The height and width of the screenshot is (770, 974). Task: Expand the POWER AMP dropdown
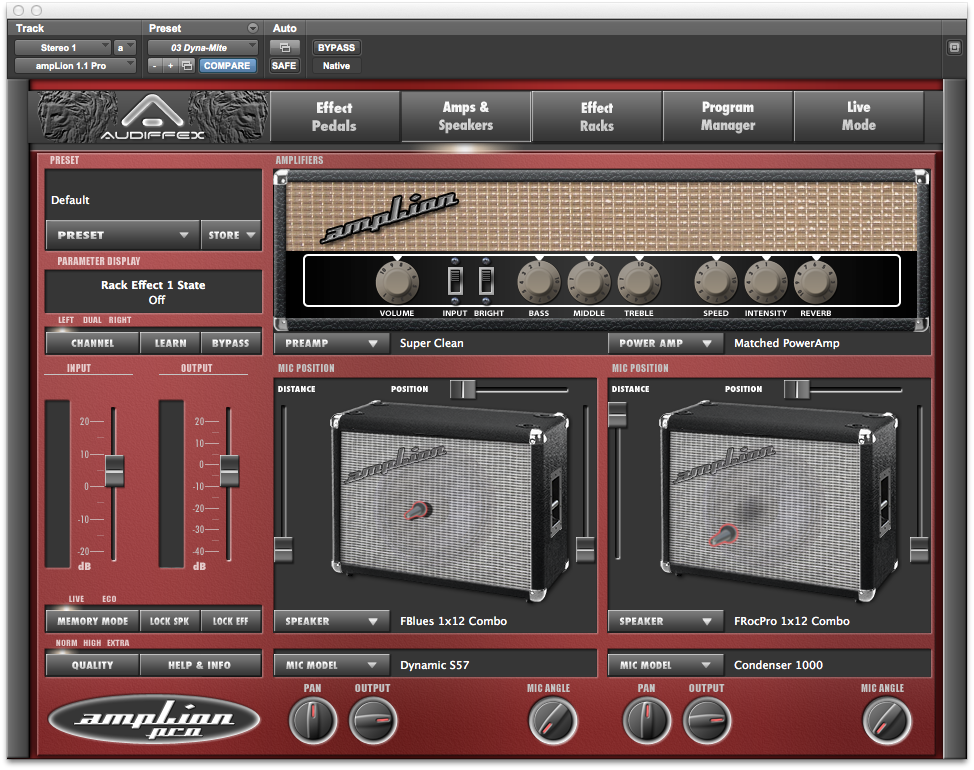click(x=665, y=343)
